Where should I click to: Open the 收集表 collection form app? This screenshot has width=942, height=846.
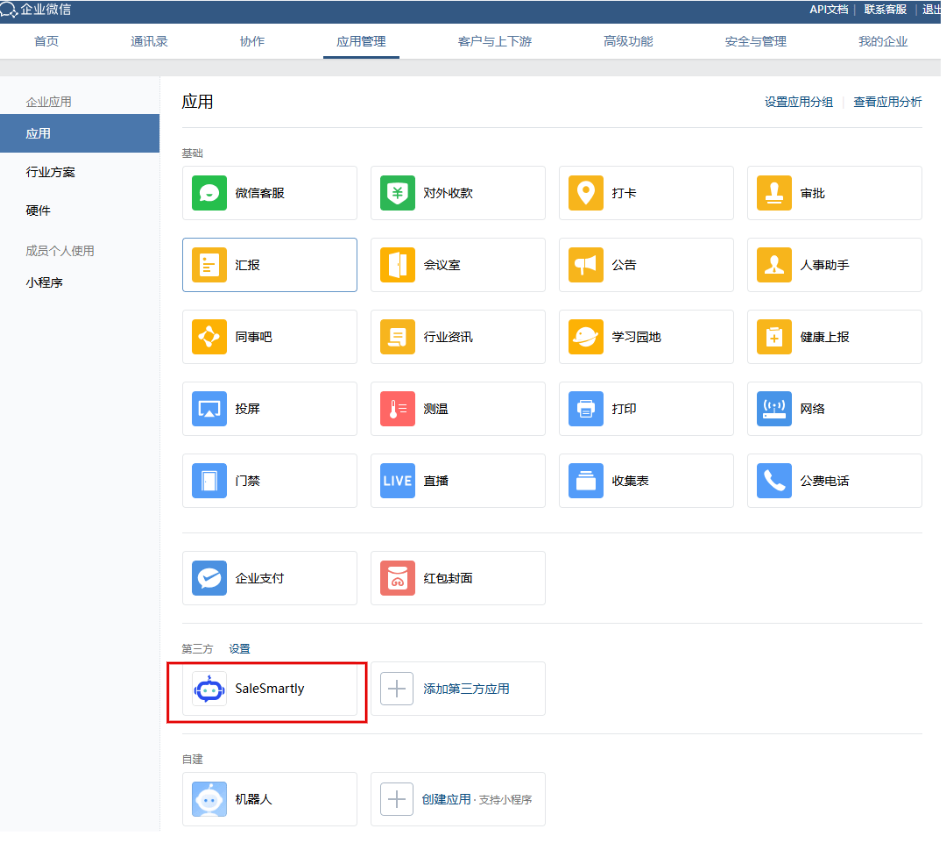[646, 480]
